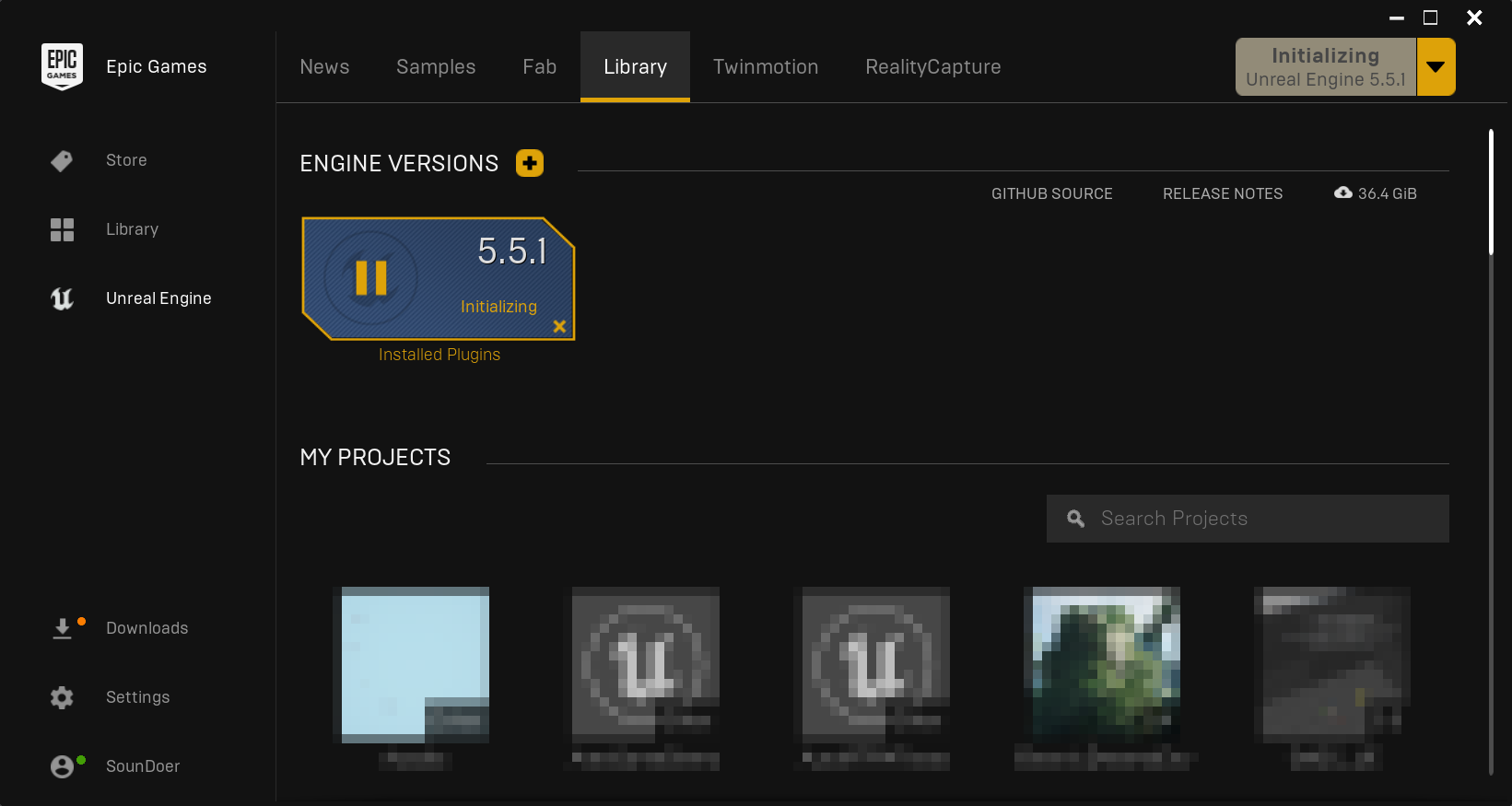Viewport: 1512px width, 806px height.
Task: Expand the engine launch dropdown arrow
Action: [x=1436, y=67]
